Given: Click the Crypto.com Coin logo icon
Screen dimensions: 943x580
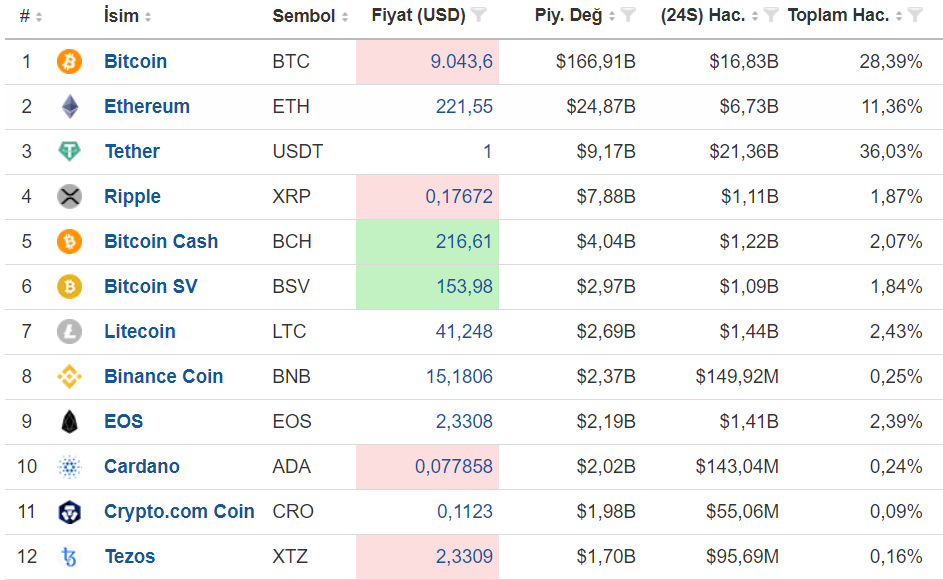Looking at the screenshot, I should 69,512.
